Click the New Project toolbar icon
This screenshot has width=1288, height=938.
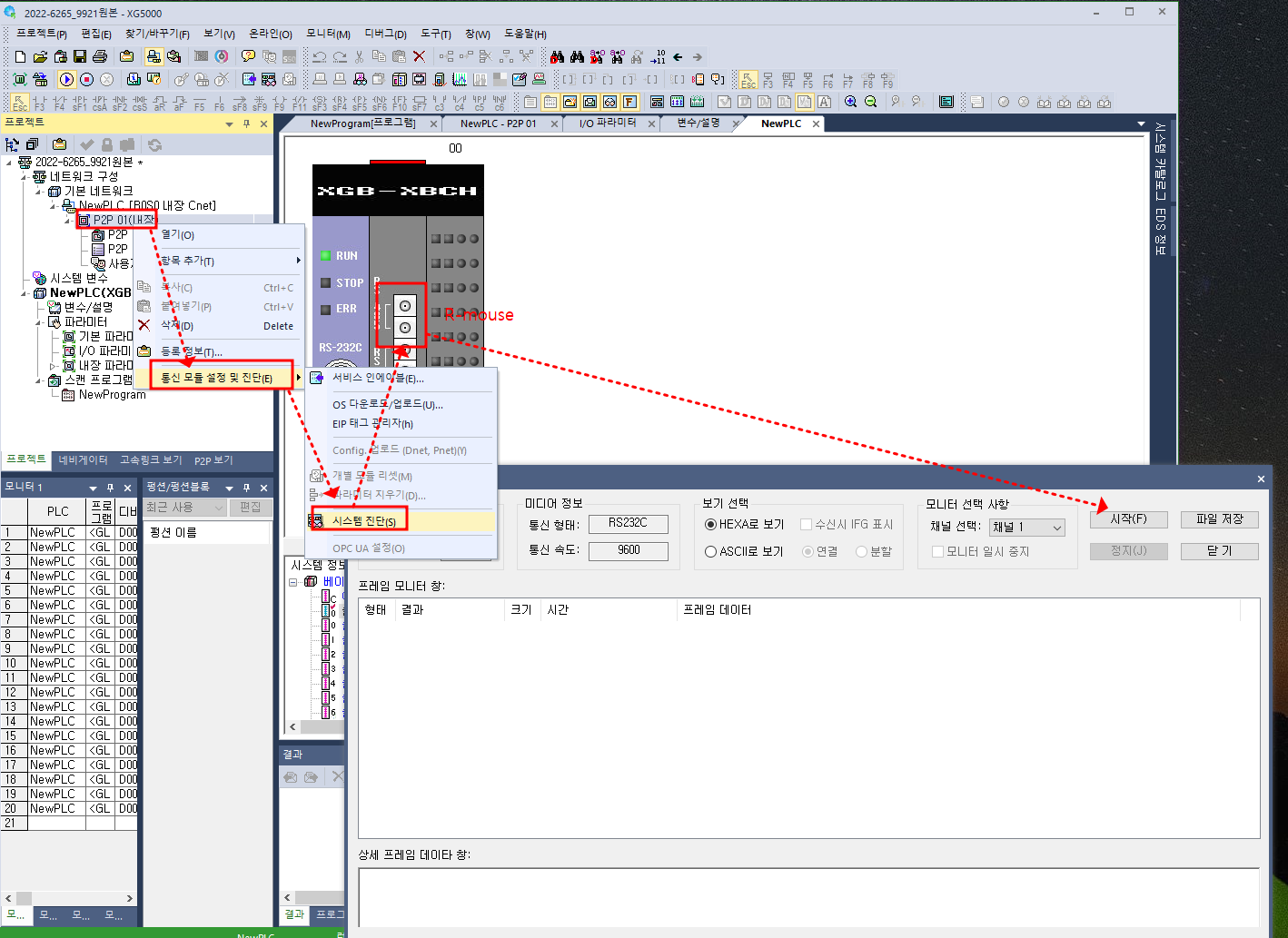pyautogui.click(x=20, y=56)
